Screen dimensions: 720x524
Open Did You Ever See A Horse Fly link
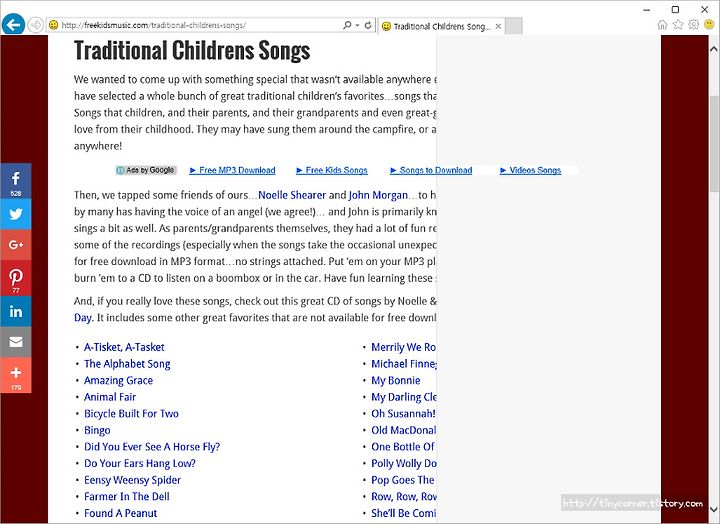point(152,447)
